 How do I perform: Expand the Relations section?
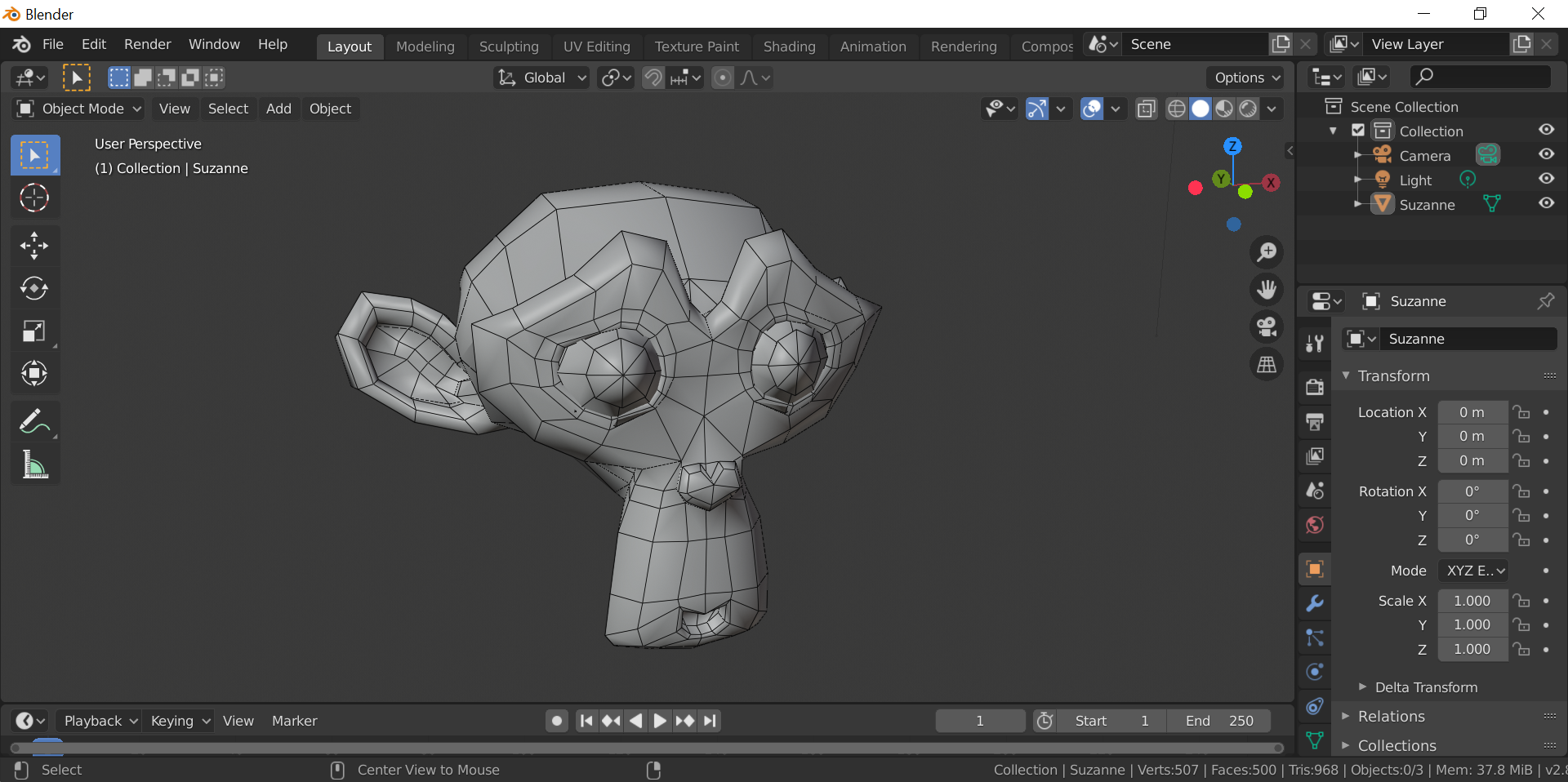pos(1392,716)
